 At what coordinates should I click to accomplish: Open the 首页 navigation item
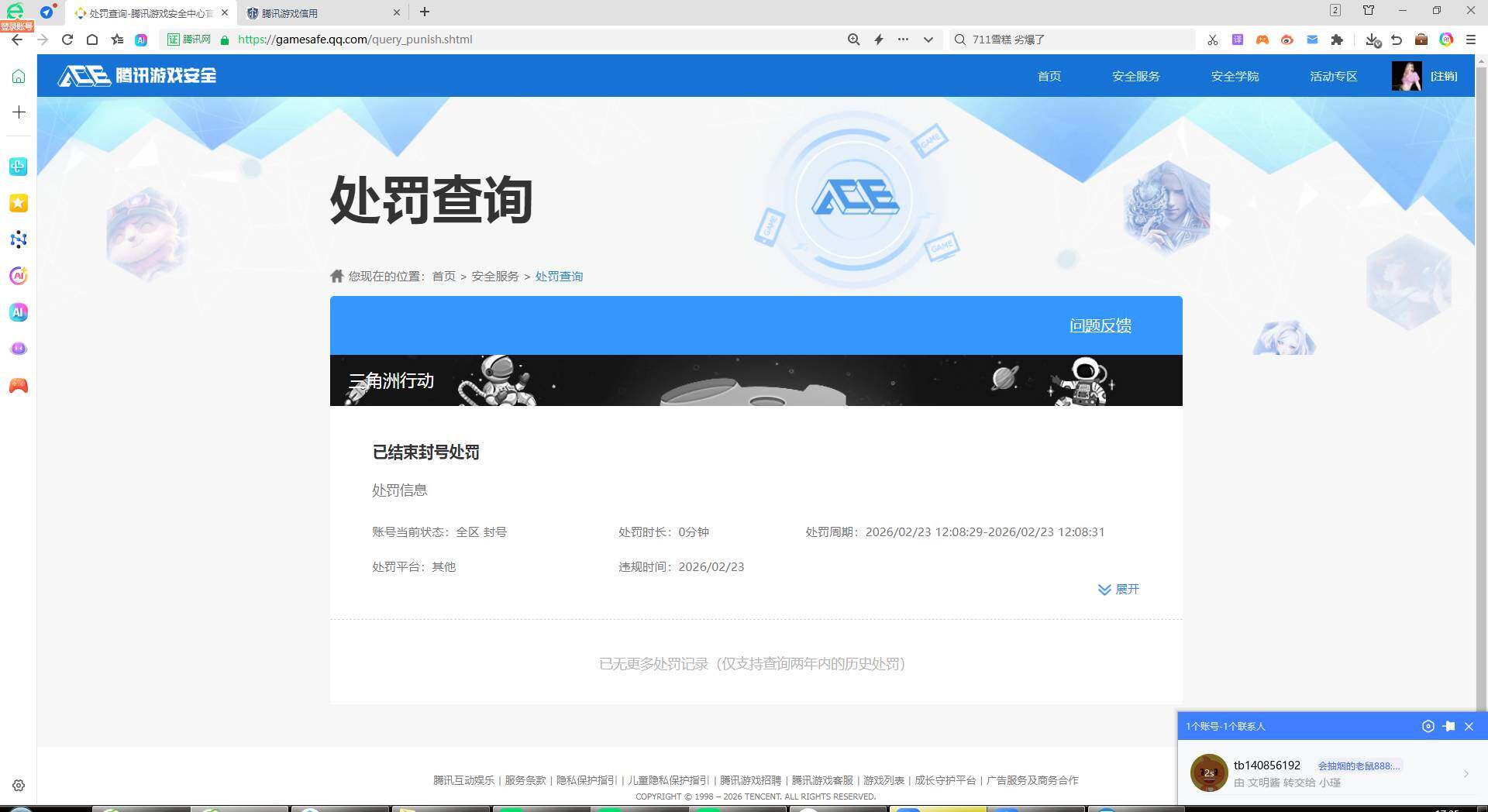pos(1049,76)
